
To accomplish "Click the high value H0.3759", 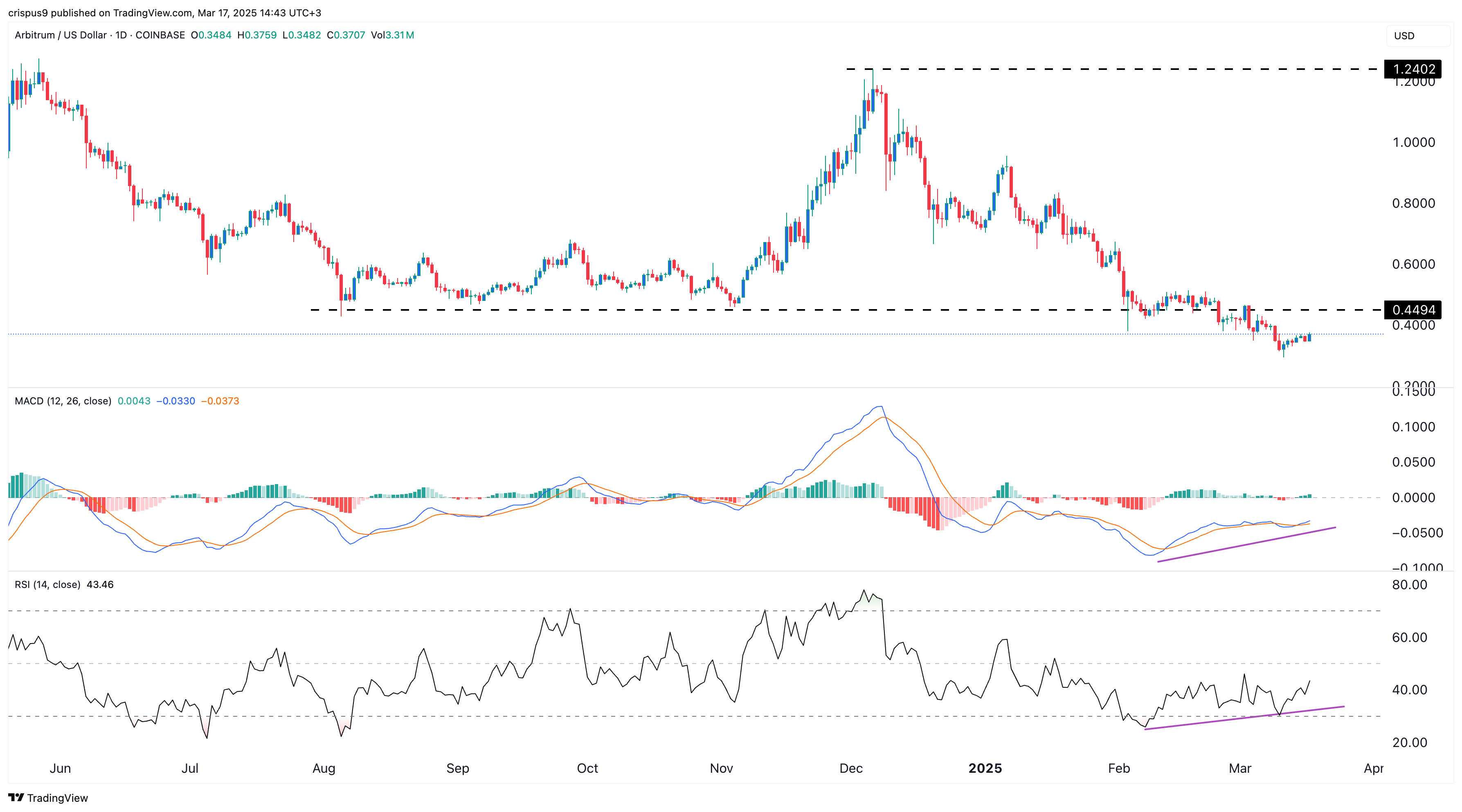I will point(257,35).
